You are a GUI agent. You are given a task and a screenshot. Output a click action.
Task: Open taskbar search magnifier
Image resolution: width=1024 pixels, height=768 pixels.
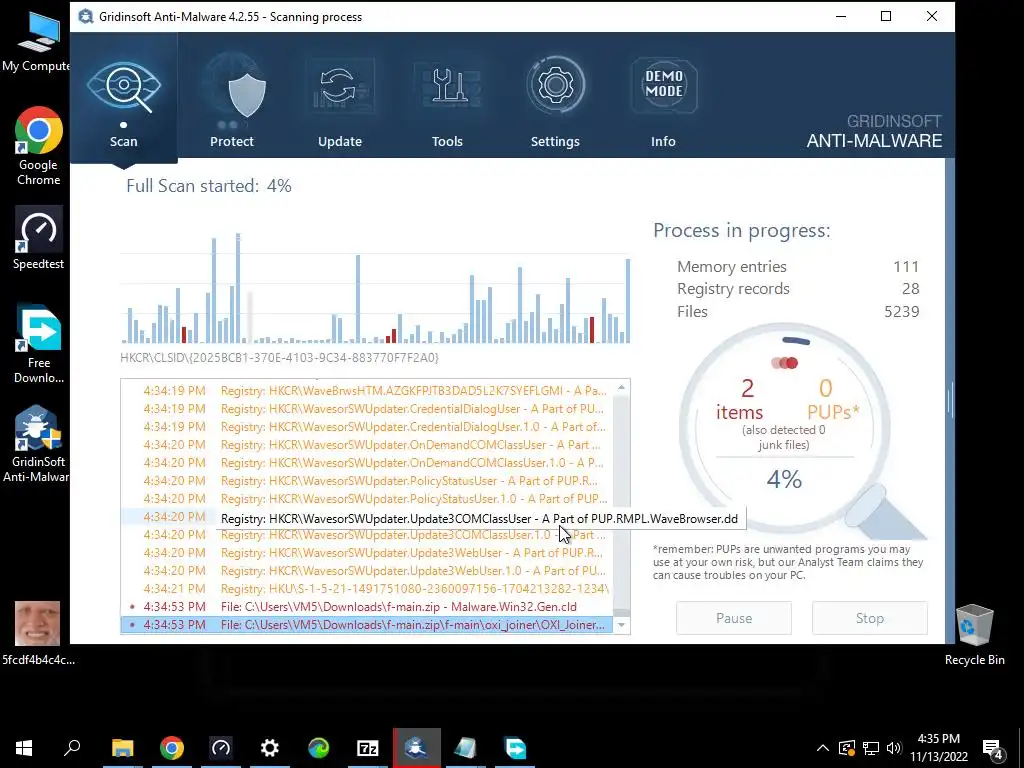(x=72, y=748)
